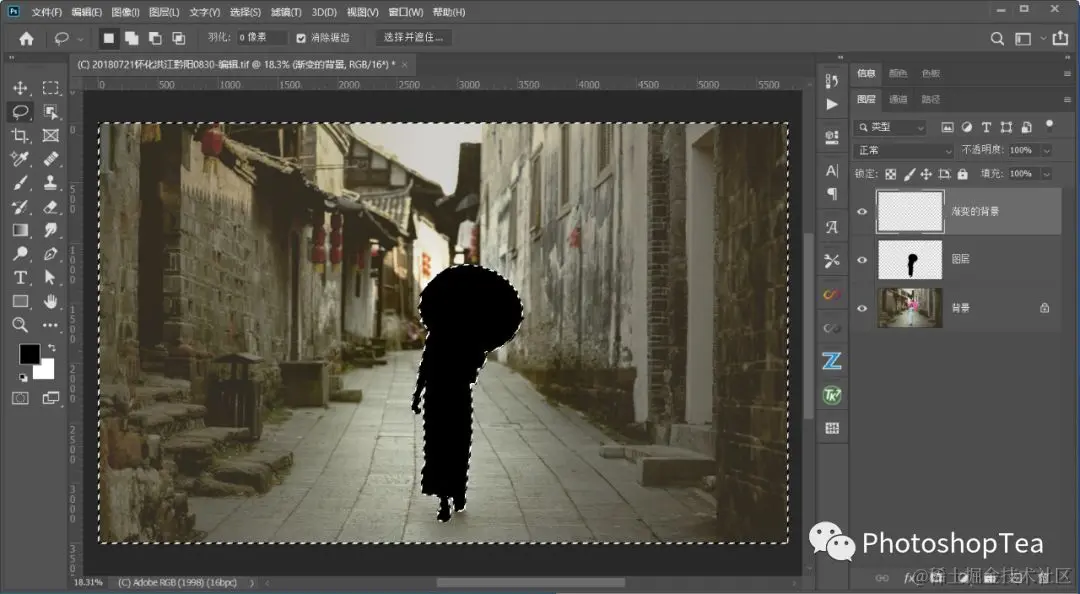Select the Hand tool
The height and width of the screenshot is (594, 1080).
click(50, 301)
